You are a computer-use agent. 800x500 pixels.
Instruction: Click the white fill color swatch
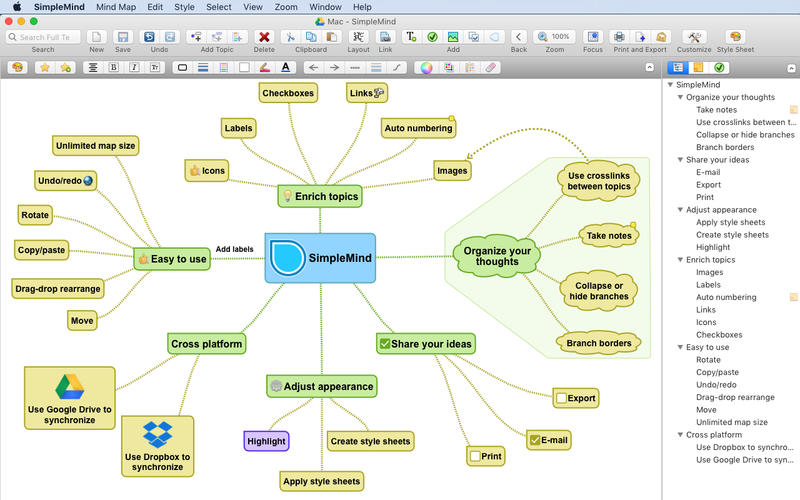pyautogui.click(x=244, y=67)
